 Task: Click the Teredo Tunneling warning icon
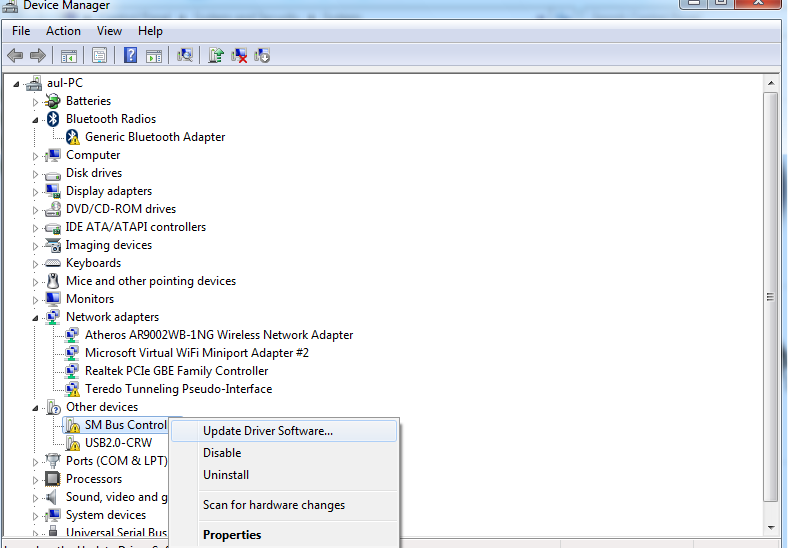point(72,389)
